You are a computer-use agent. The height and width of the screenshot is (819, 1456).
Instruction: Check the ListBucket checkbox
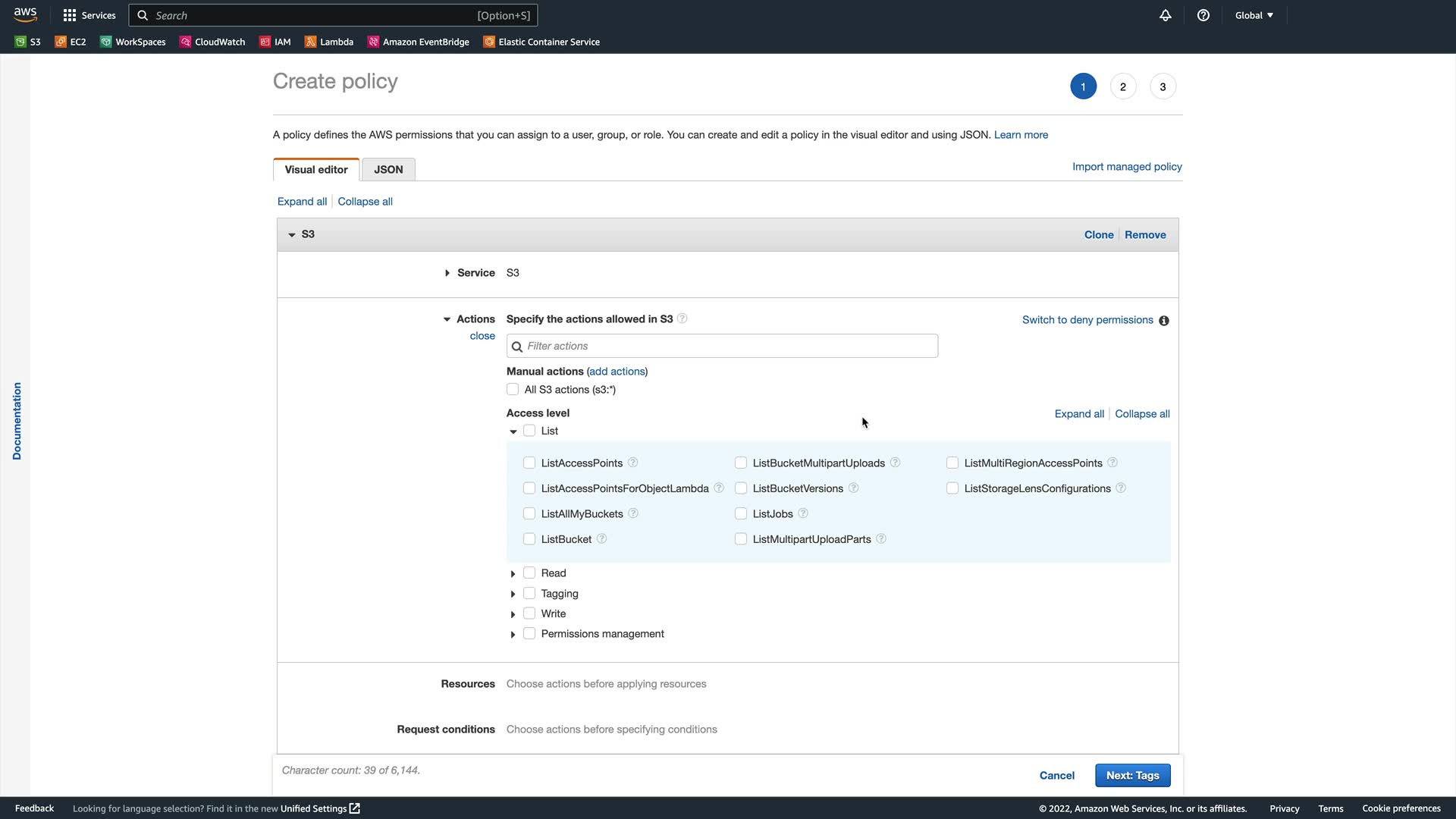pos(529,539)
